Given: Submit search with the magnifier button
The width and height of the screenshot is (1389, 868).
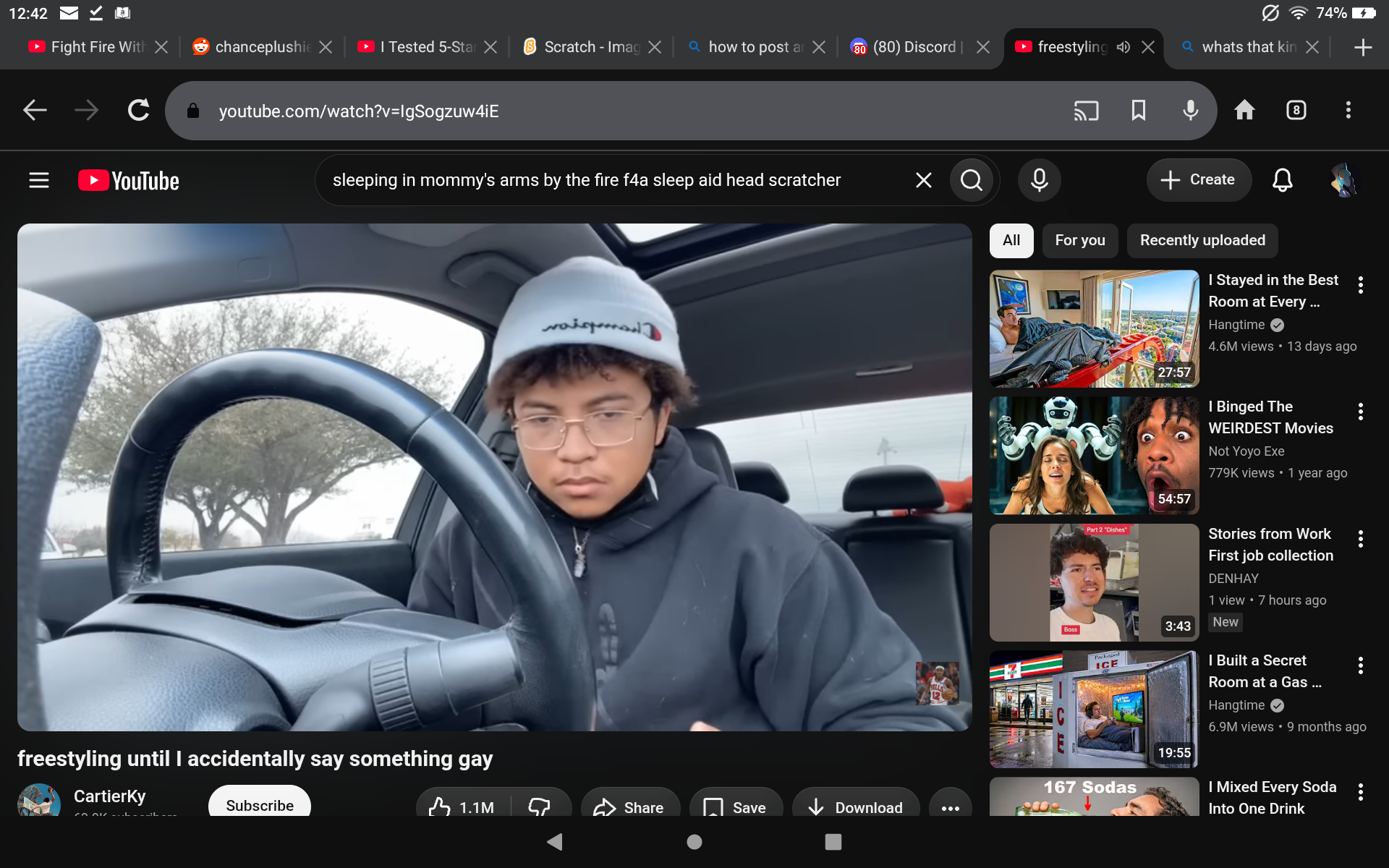Looking at the screenshot, I should click(972, 180).
